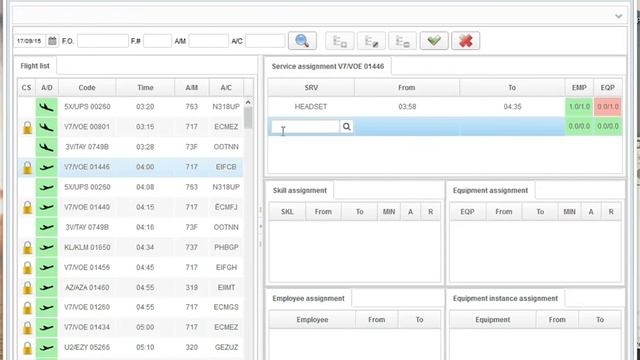
Task: Focus the A/M filter input
Action: pyautogui.click(x=209, y=41)
